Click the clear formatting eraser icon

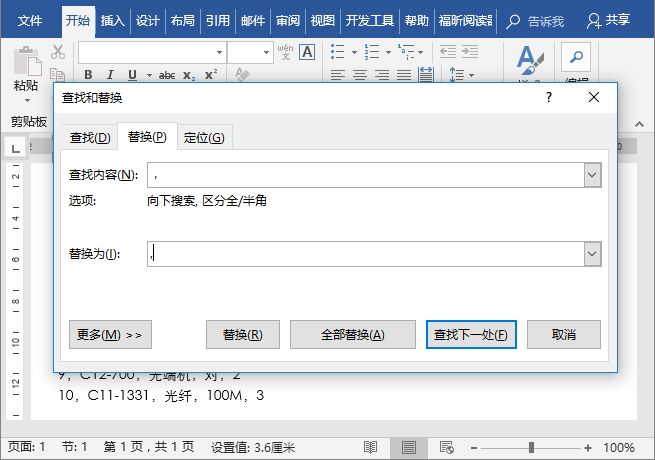point(242,74)
